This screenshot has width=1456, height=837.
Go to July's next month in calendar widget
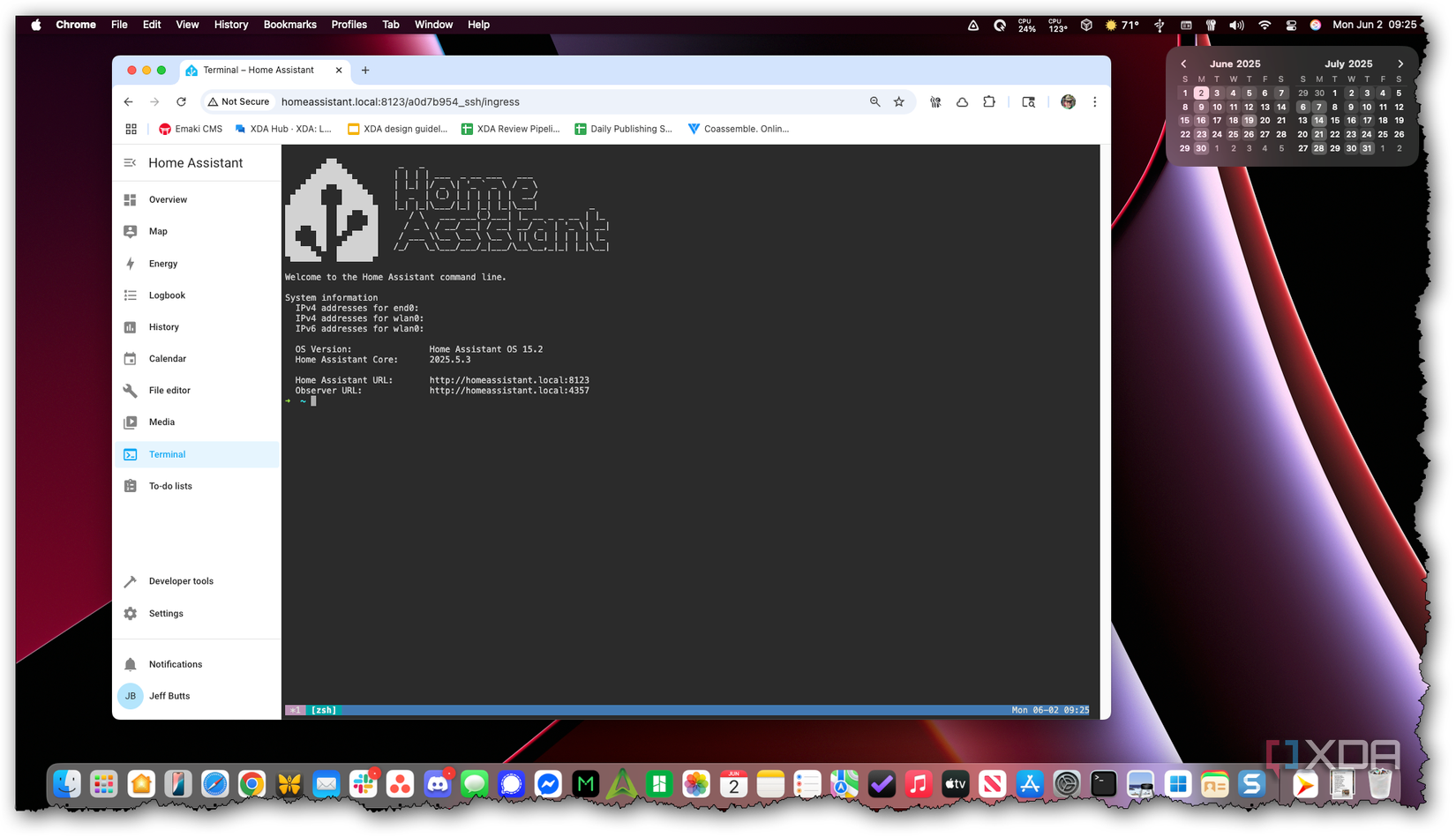pyautogui.click(x=1401, y=63)
